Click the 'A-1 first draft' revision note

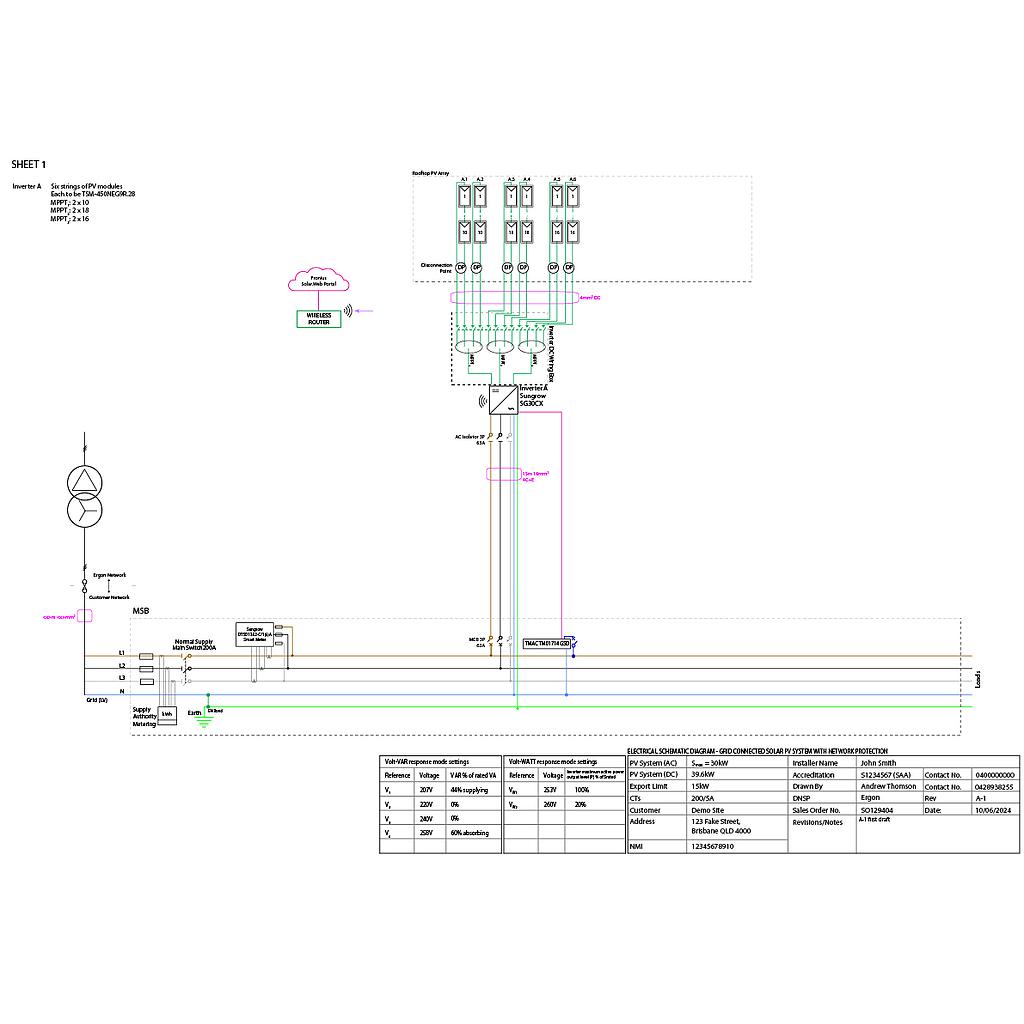[x=874, y=819]
